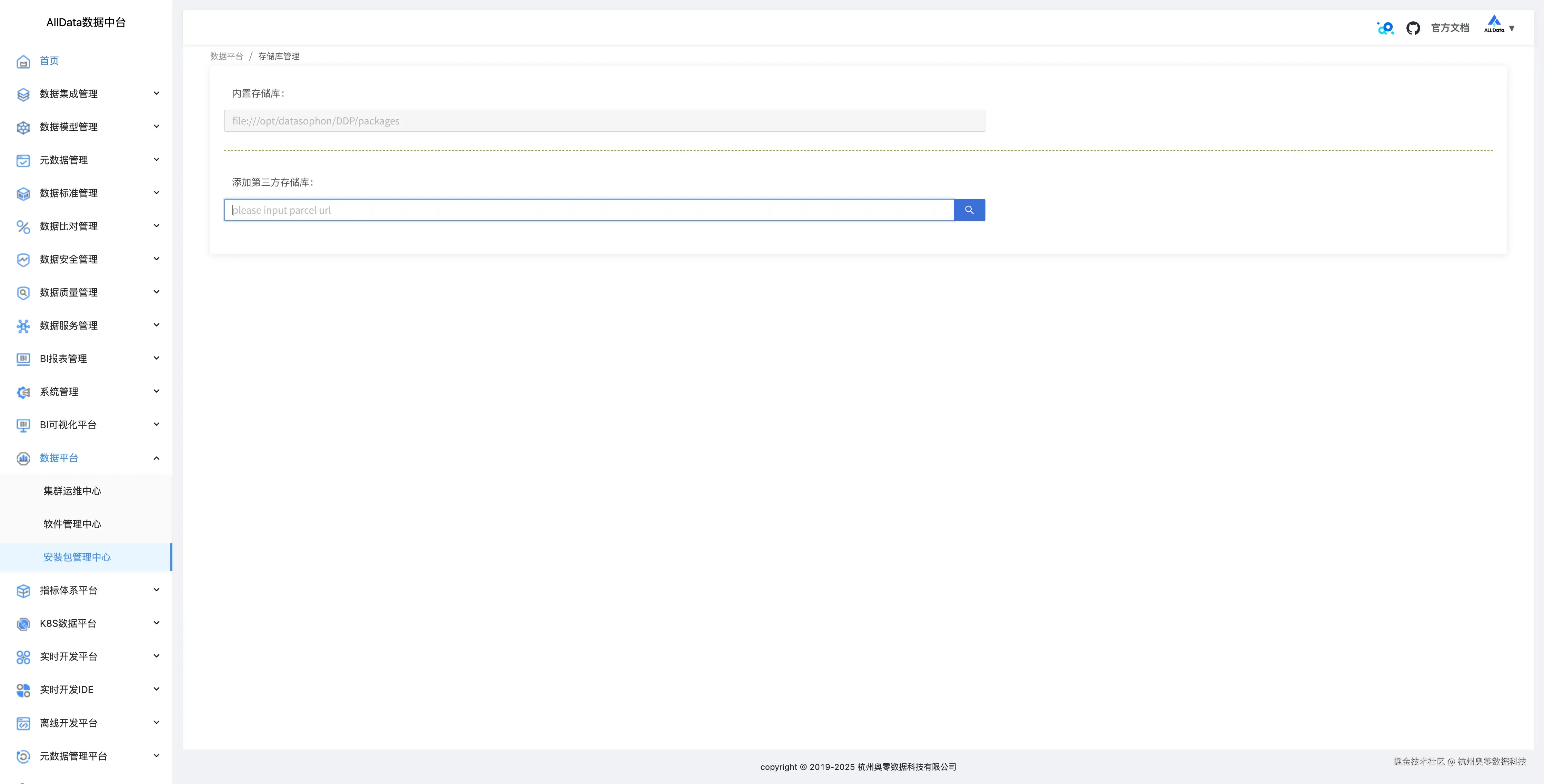The width and height of the screenshot is (1544, 784).
Task: Click the 系统管理 gear icon
Action: click(x=23, y=392)
